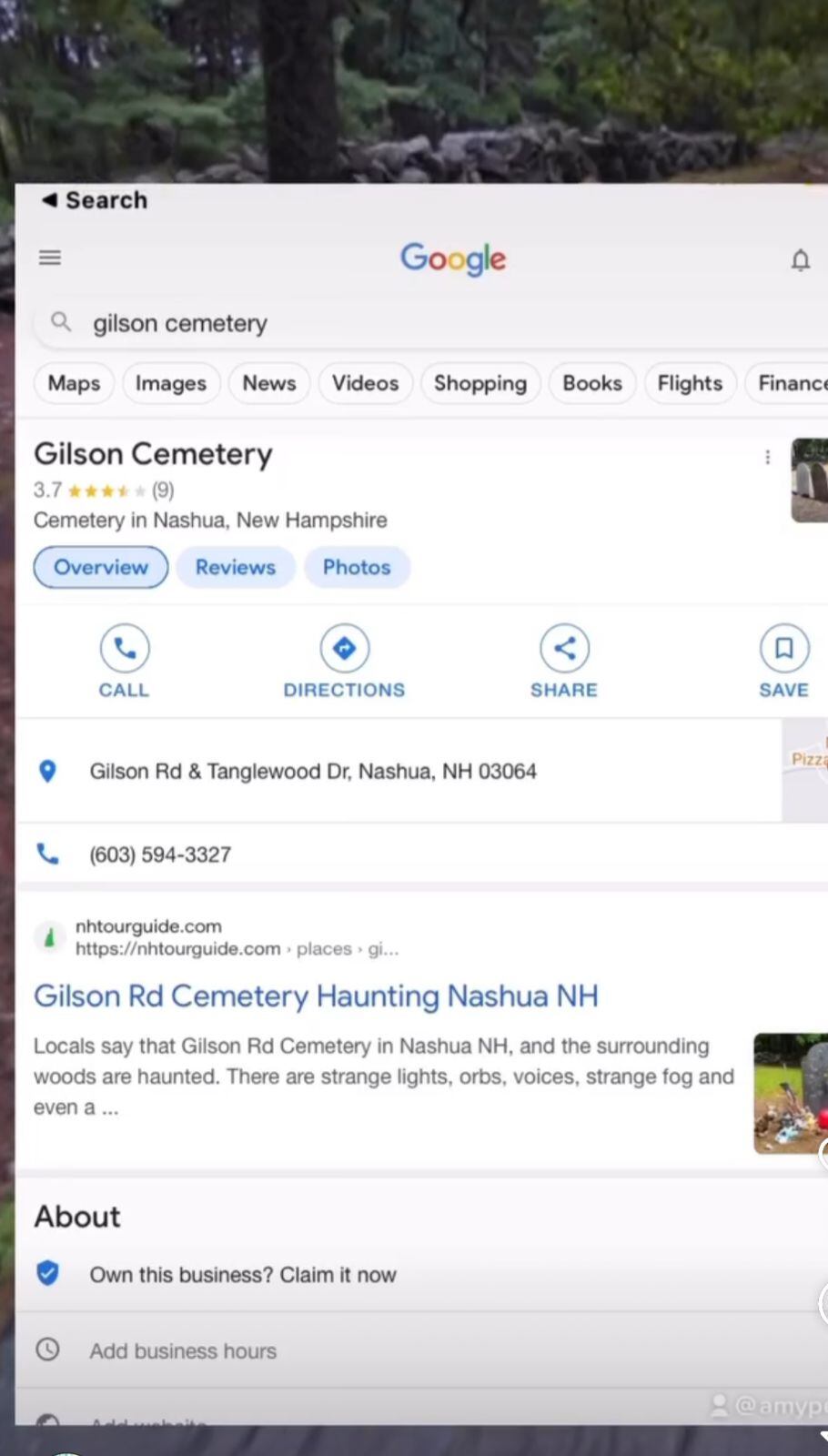The width and height of the screenshot is (828, 1456).
Task: Tap the Gilson Rd & Tanglewood Dr address
Action: 312,772
